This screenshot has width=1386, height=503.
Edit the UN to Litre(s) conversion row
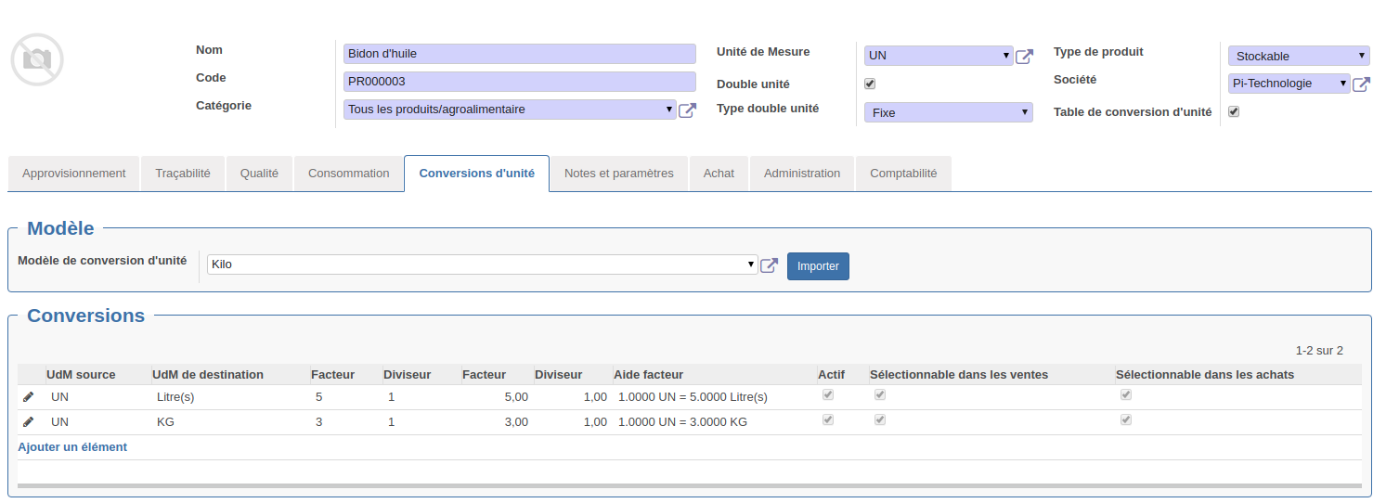(x=28, y=397)
